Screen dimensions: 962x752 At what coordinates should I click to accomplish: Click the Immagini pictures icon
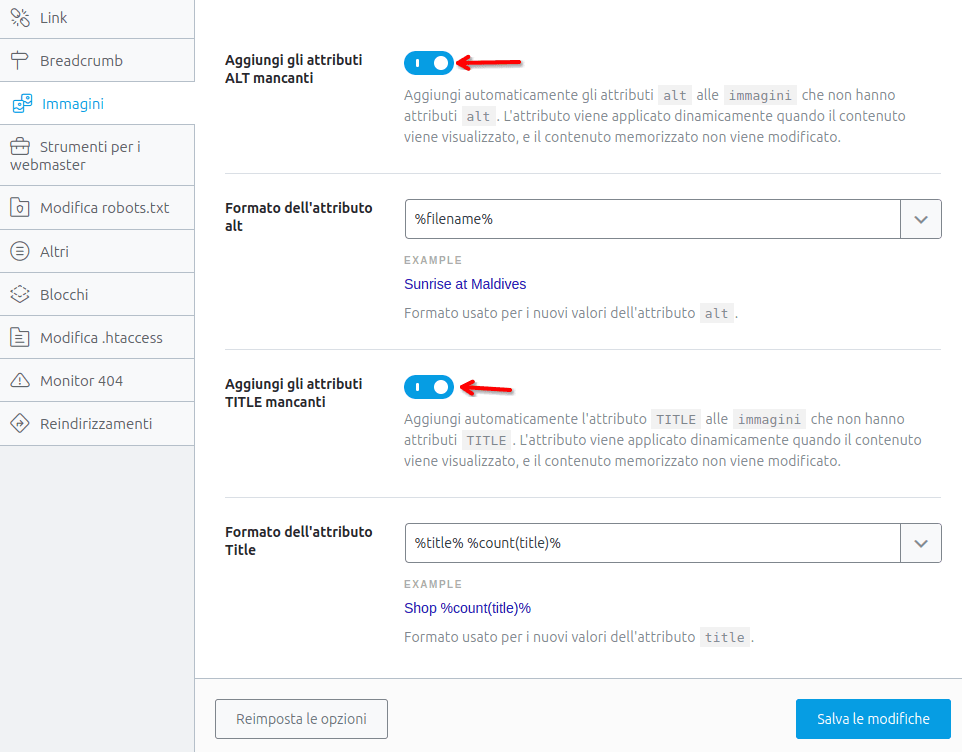[x=22, y=104]
